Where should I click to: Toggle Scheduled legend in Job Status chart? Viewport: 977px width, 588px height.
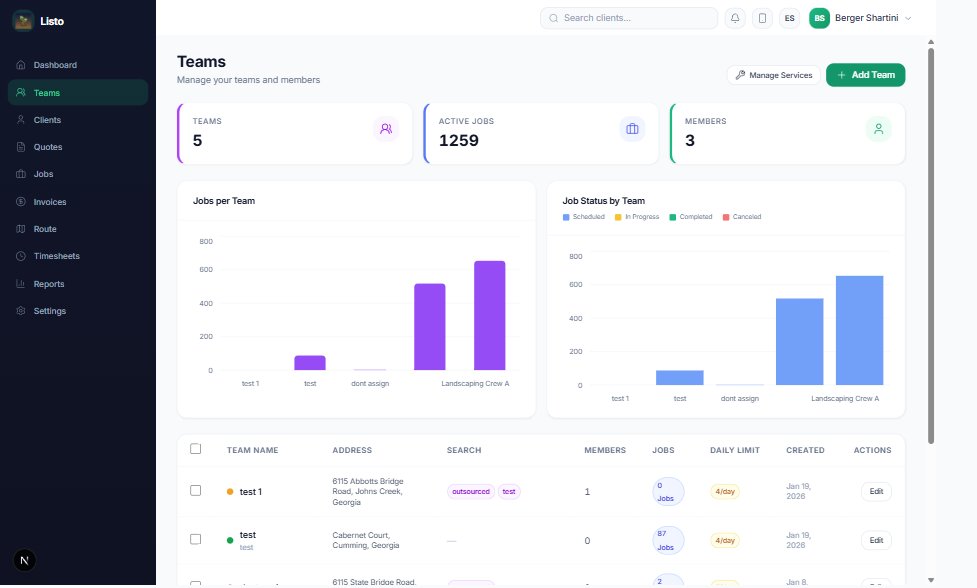(584, 217)
